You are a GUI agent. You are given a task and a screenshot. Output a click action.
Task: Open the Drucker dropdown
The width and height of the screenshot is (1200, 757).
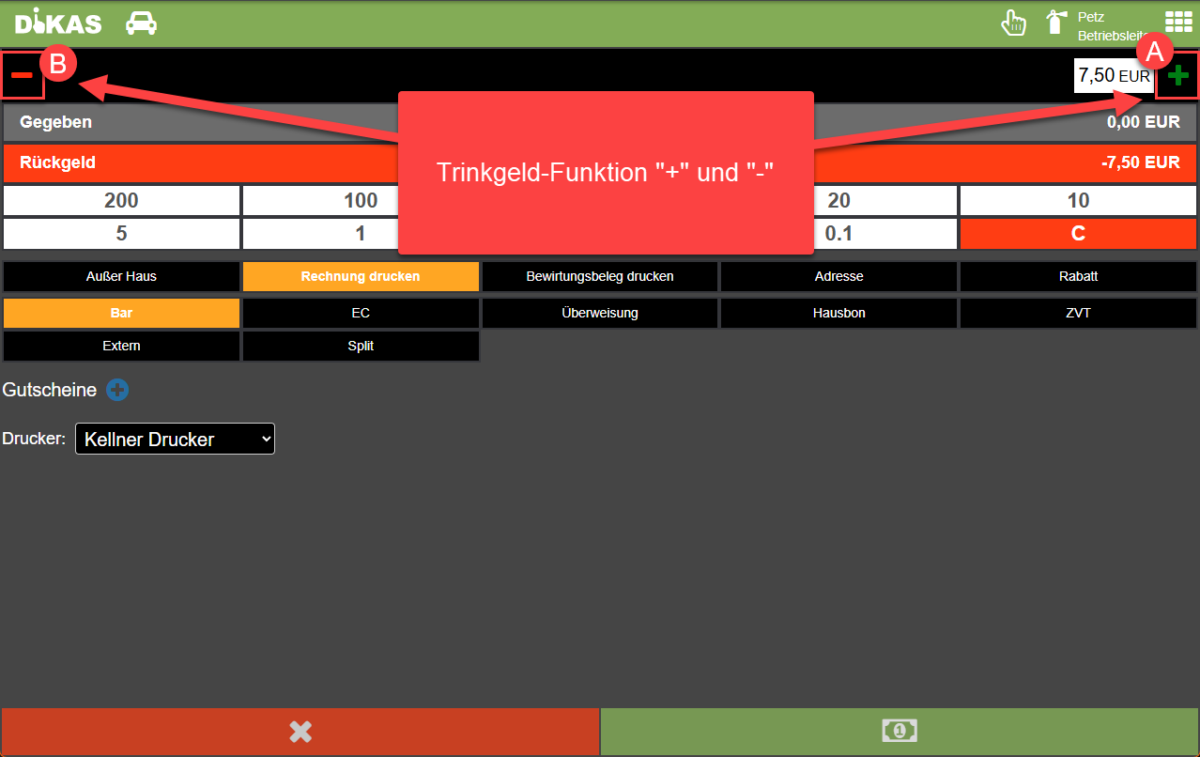(175, 439)
